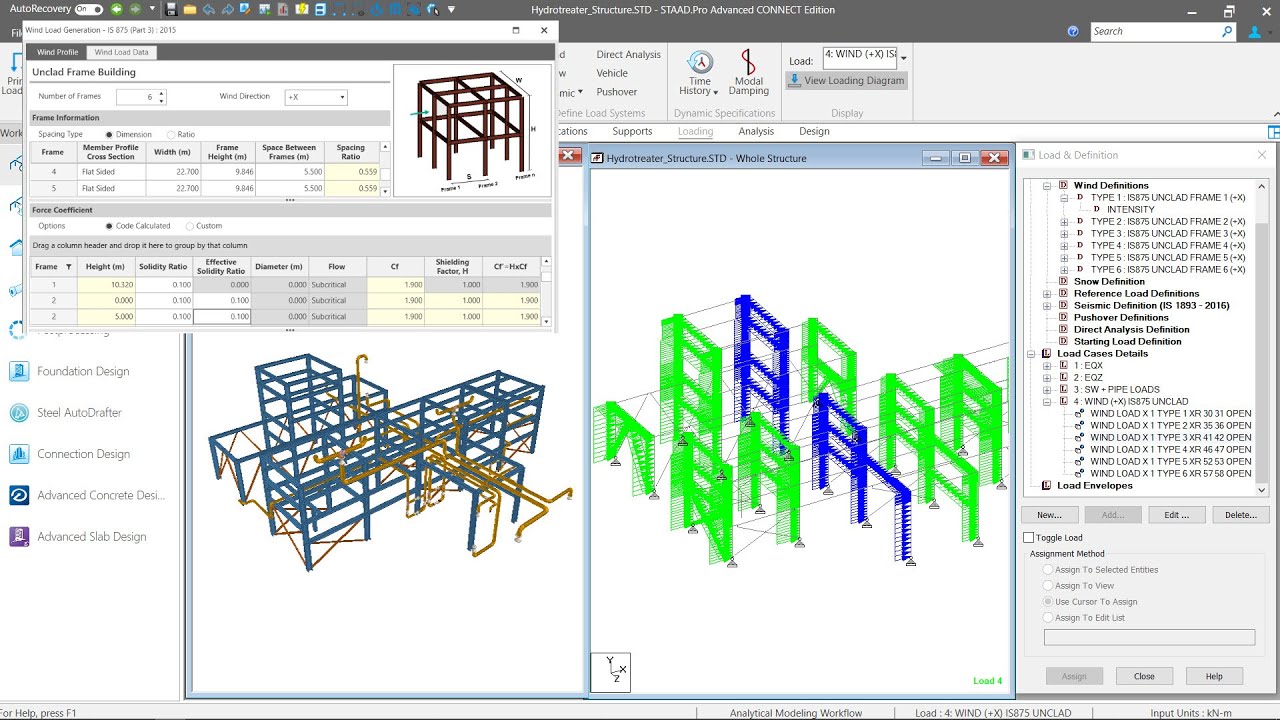Select the Ratio spacing type radio
This screenshot has width=1280, height=720.
click(171, 134)
